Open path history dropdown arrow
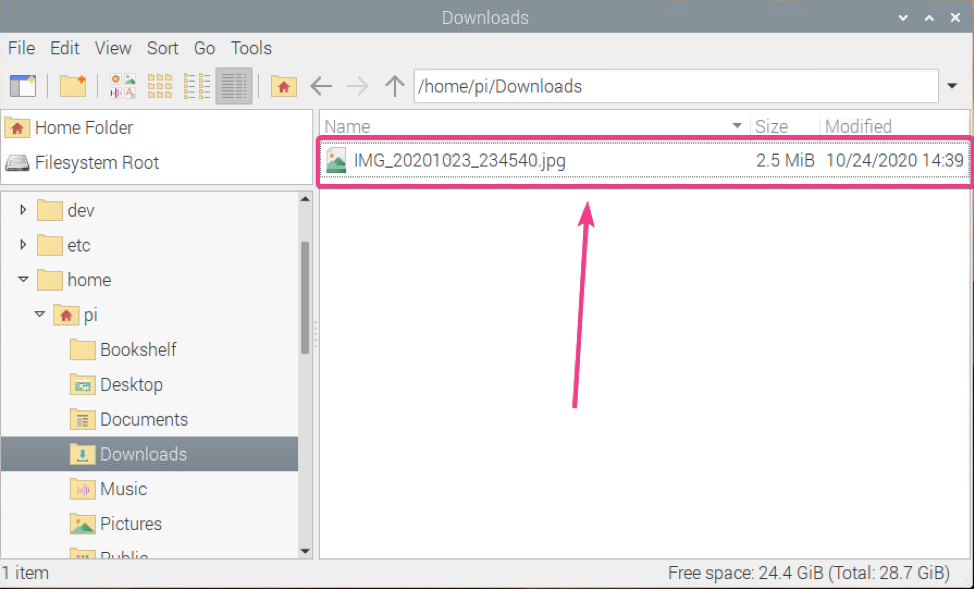 click(952, 86)
